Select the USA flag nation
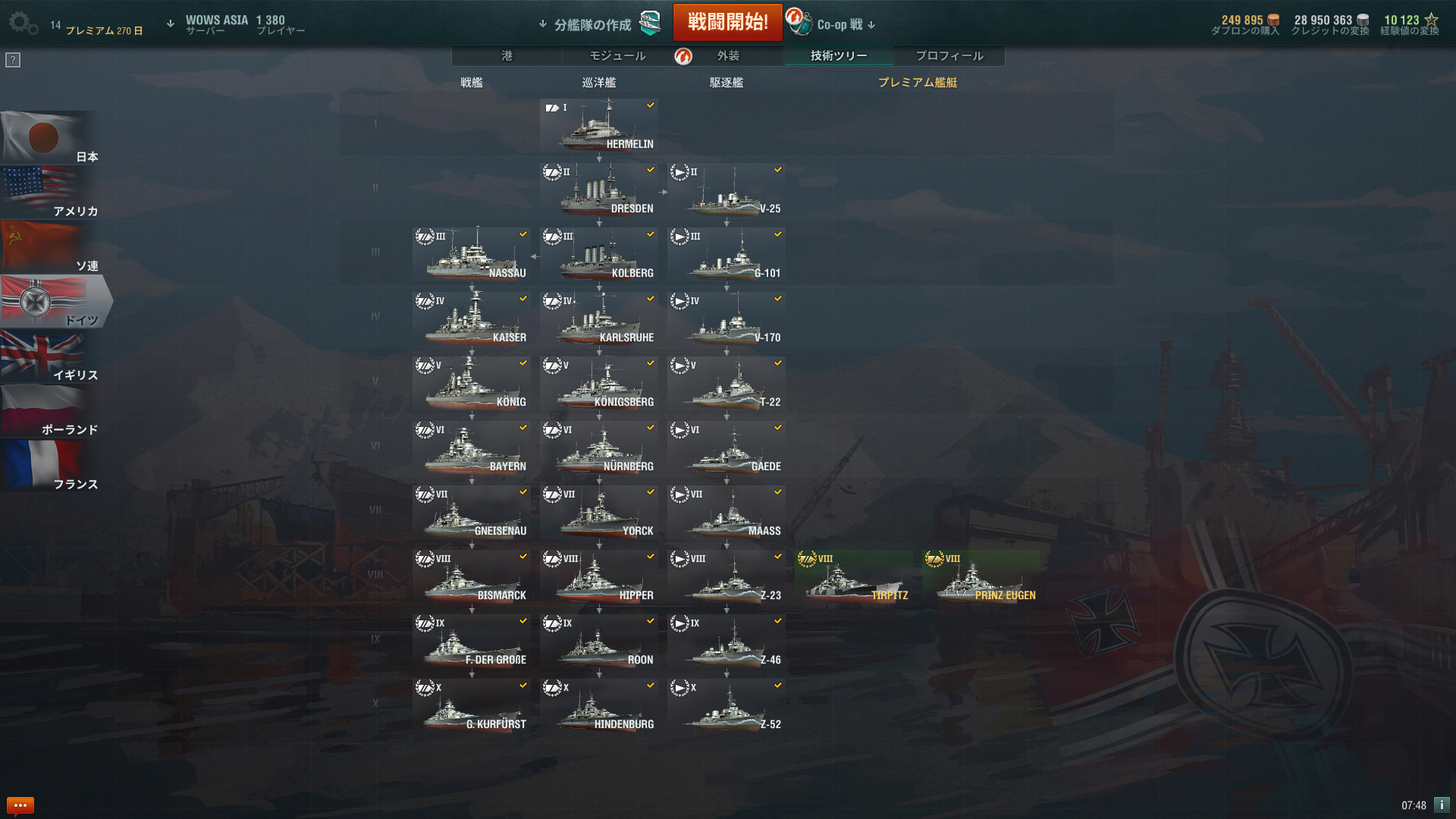 tap(50, 193)
